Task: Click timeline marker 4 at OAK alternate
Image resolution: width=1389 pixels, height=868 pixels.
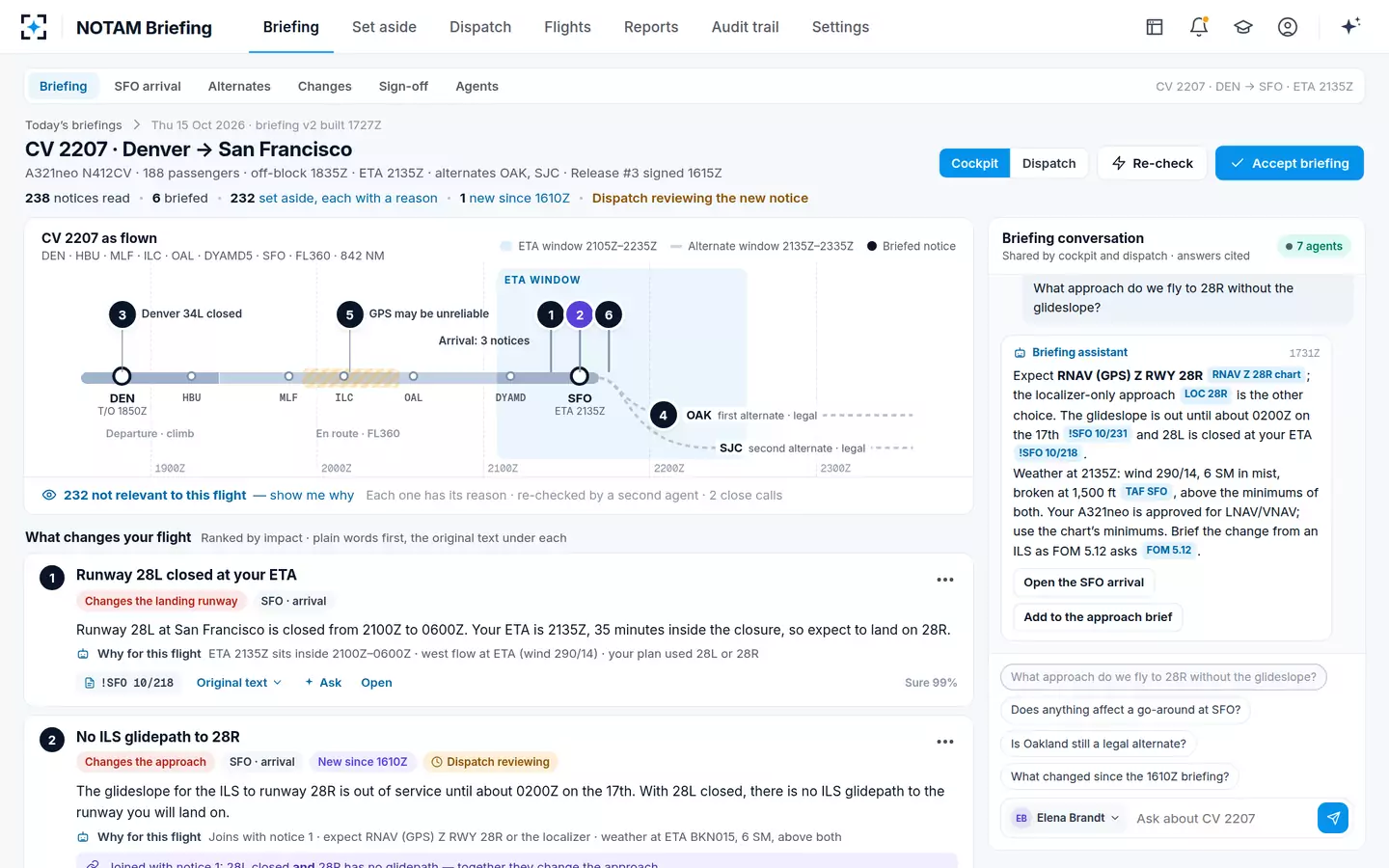Action: [663, 416]
